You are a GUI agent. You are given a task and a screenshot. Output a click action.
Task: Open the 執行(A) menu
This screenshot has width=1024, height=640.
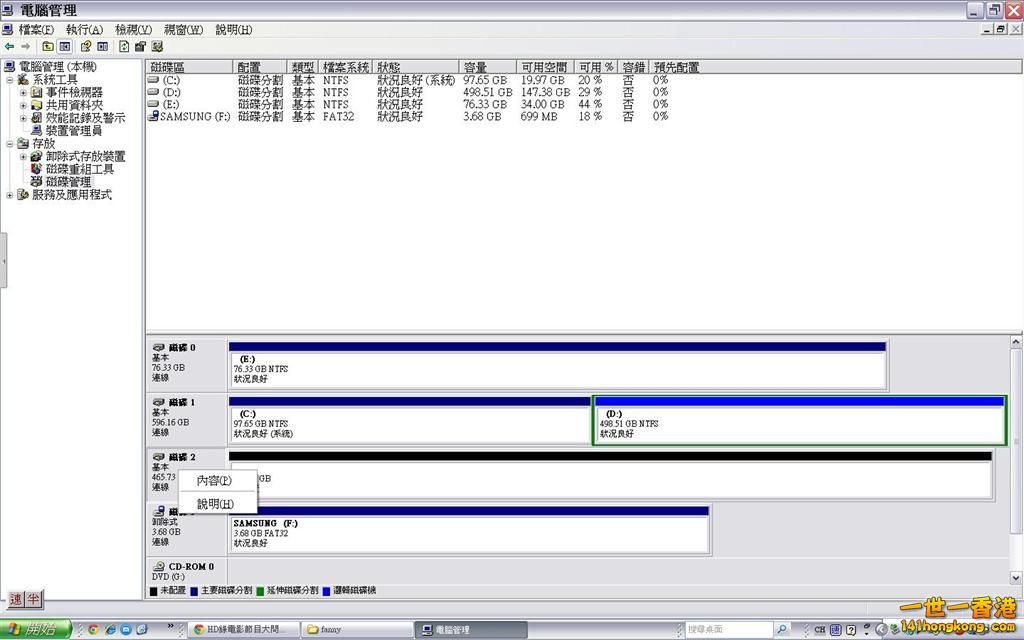[84, 30]
